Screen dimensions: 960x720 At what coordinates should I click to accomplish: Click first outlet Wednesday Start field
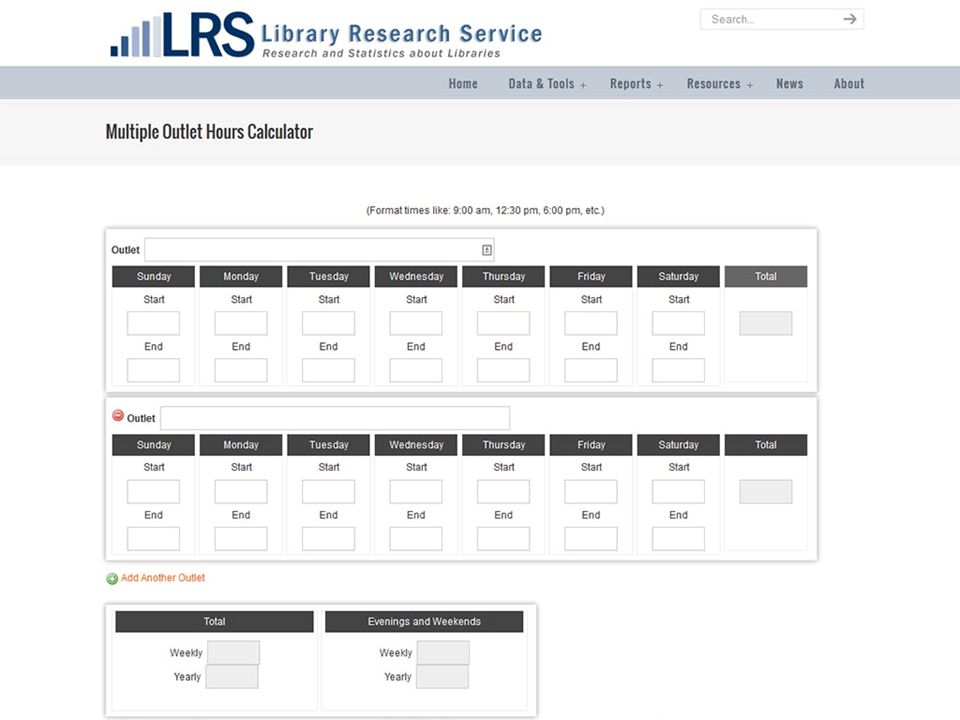(x=416, y=323)
